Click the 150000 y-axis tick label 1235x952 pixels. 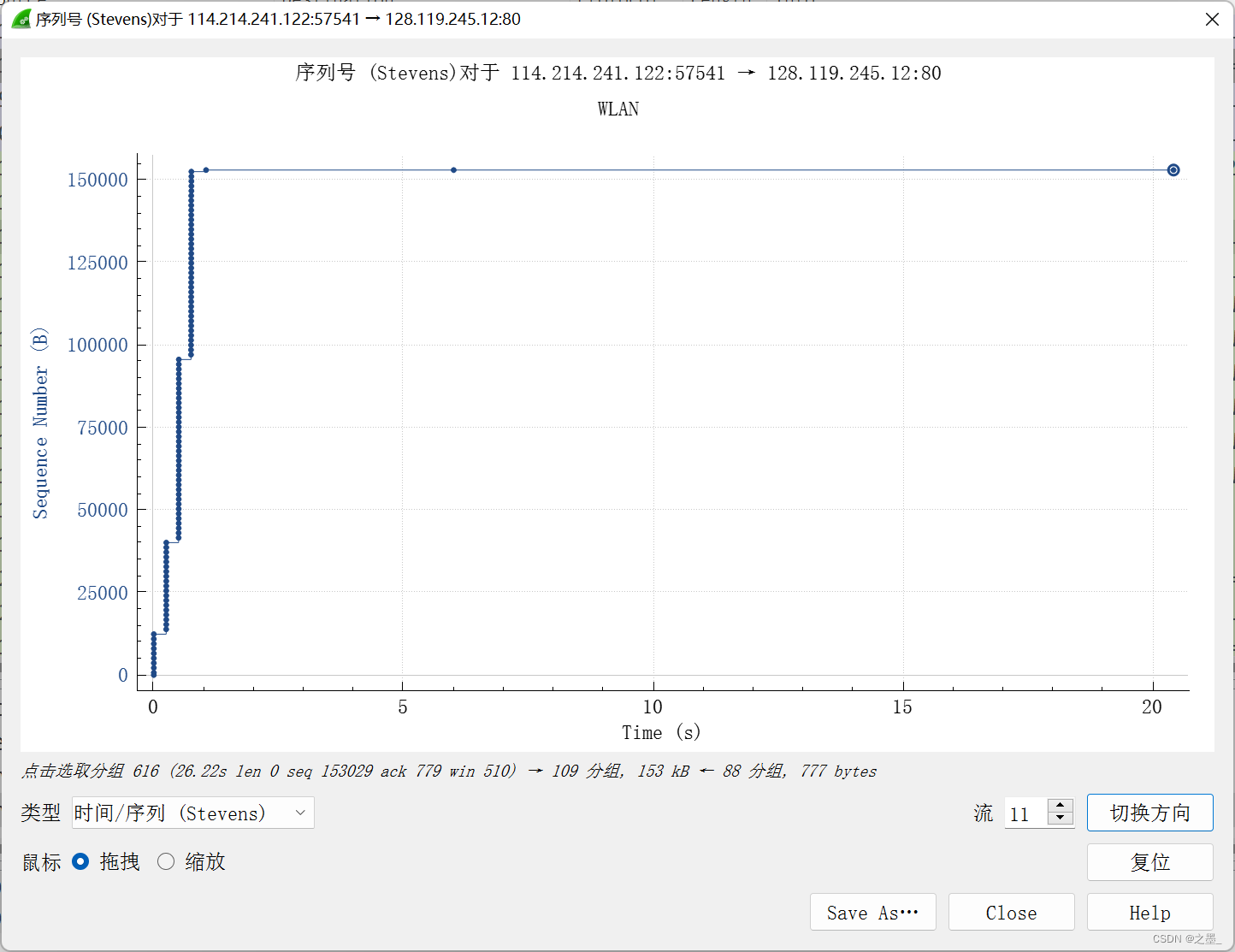click(x=97, y=180)
